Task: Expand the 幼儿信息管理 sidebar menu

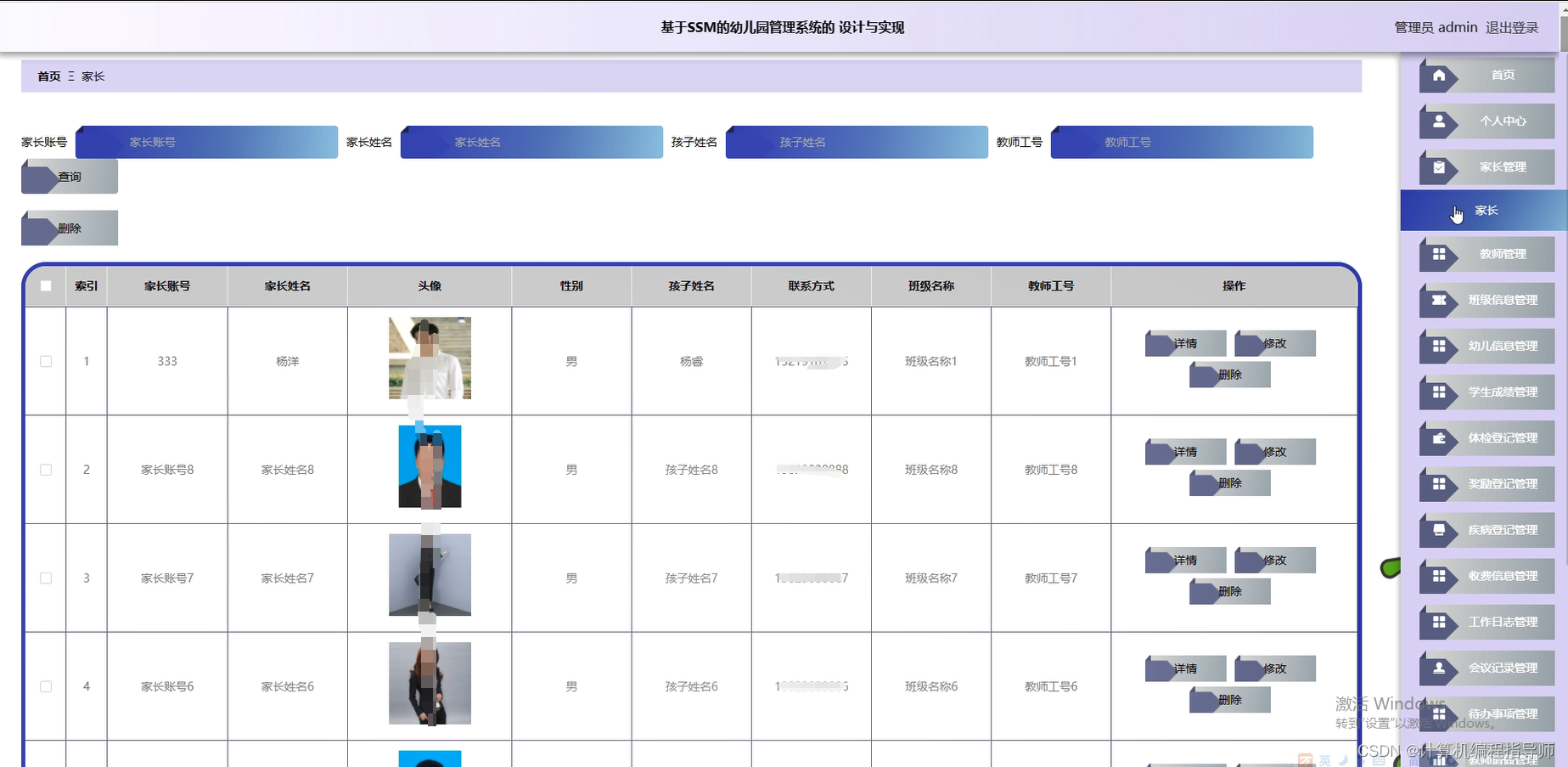Action: click(x=1487, y=346)
